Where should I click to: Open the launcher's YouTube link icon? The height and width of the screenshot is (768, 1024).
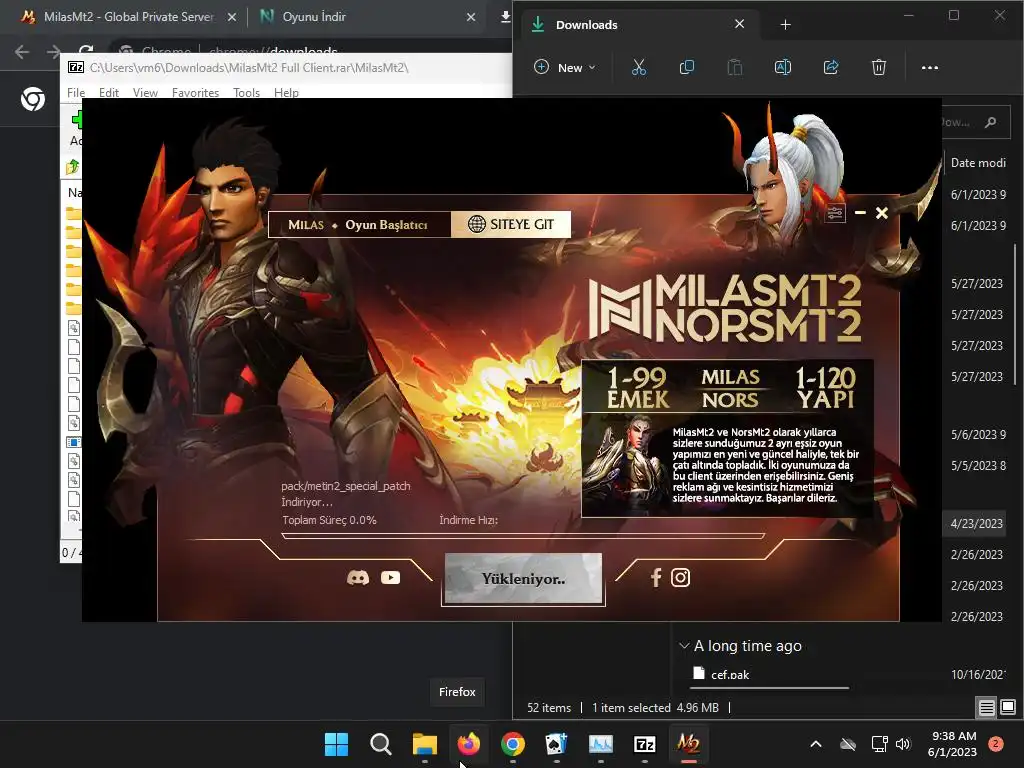point(391,578)
